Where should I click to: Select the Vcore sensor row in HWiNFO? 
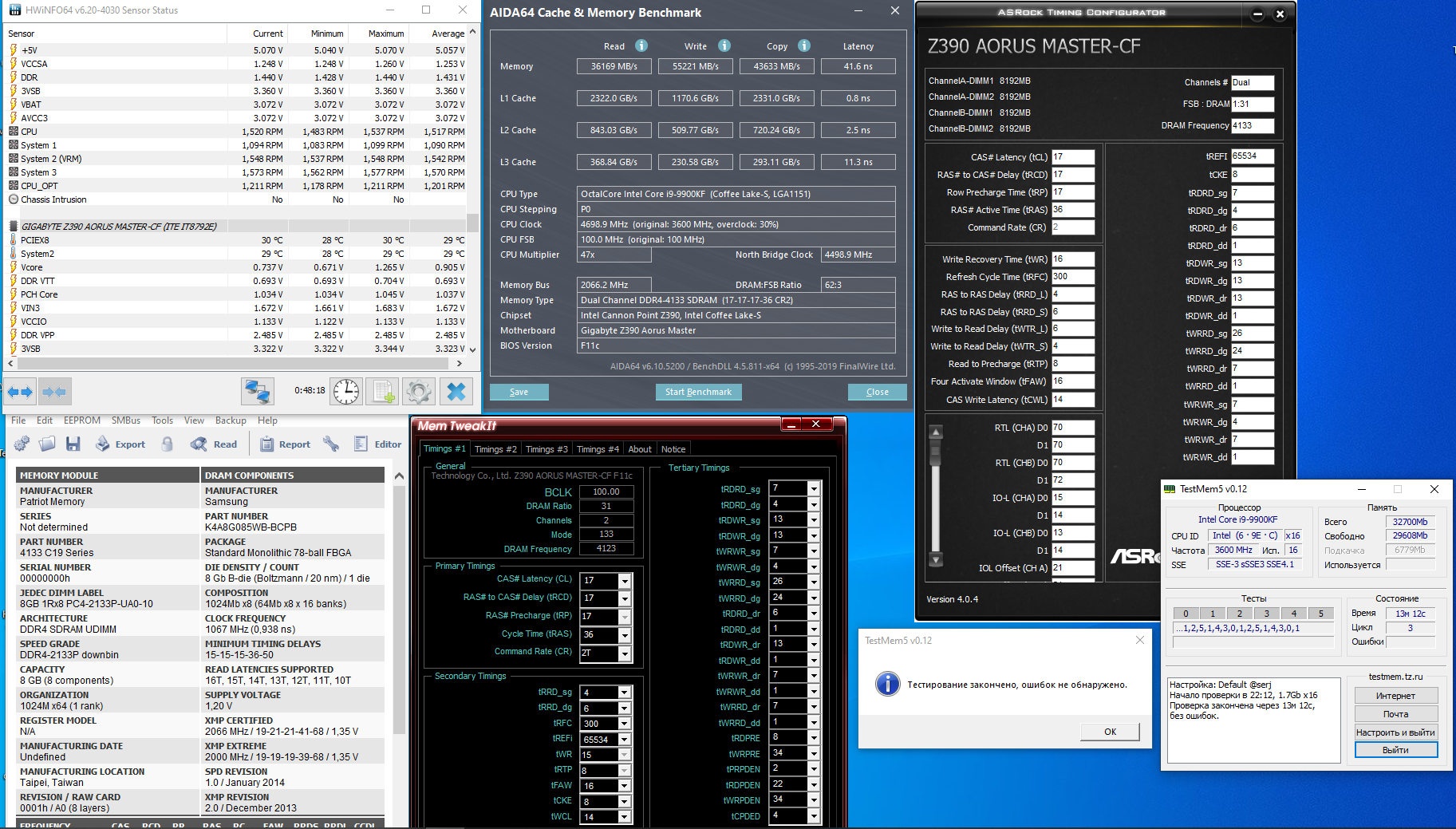pos(236,267)
